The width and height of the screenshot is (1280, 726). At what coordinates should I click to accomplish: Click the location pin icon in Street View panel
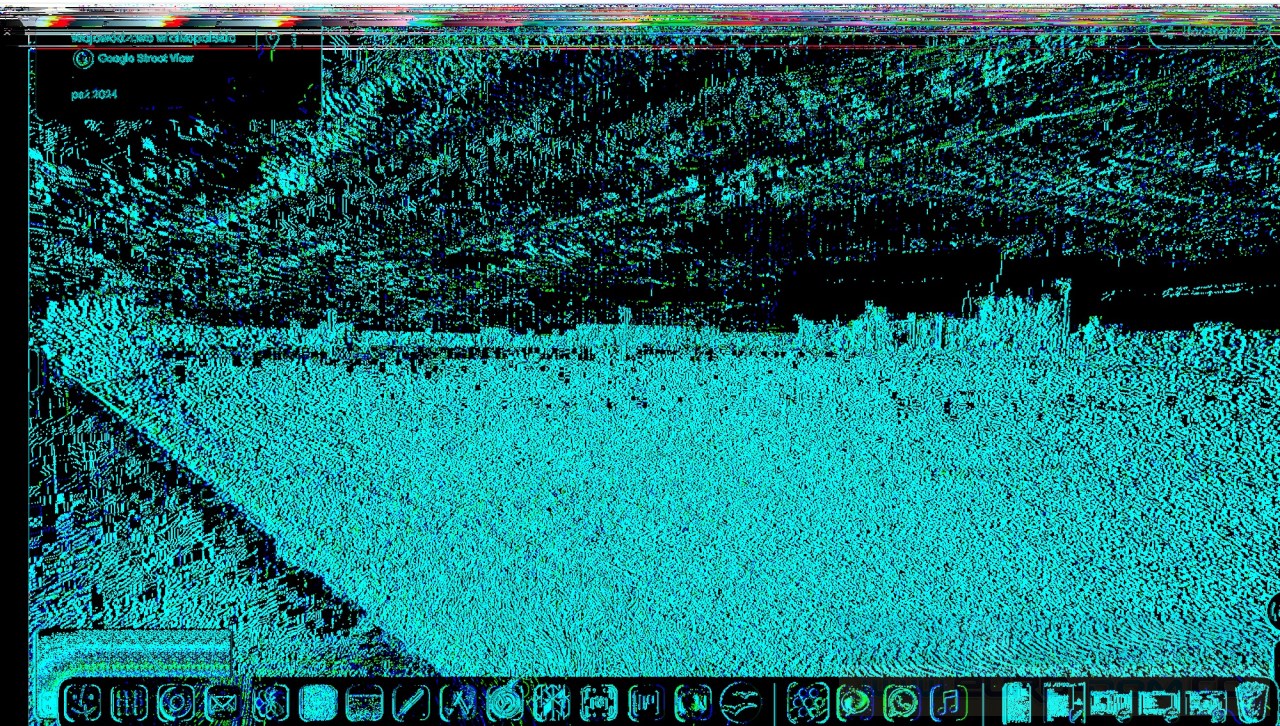click(272, 40)
